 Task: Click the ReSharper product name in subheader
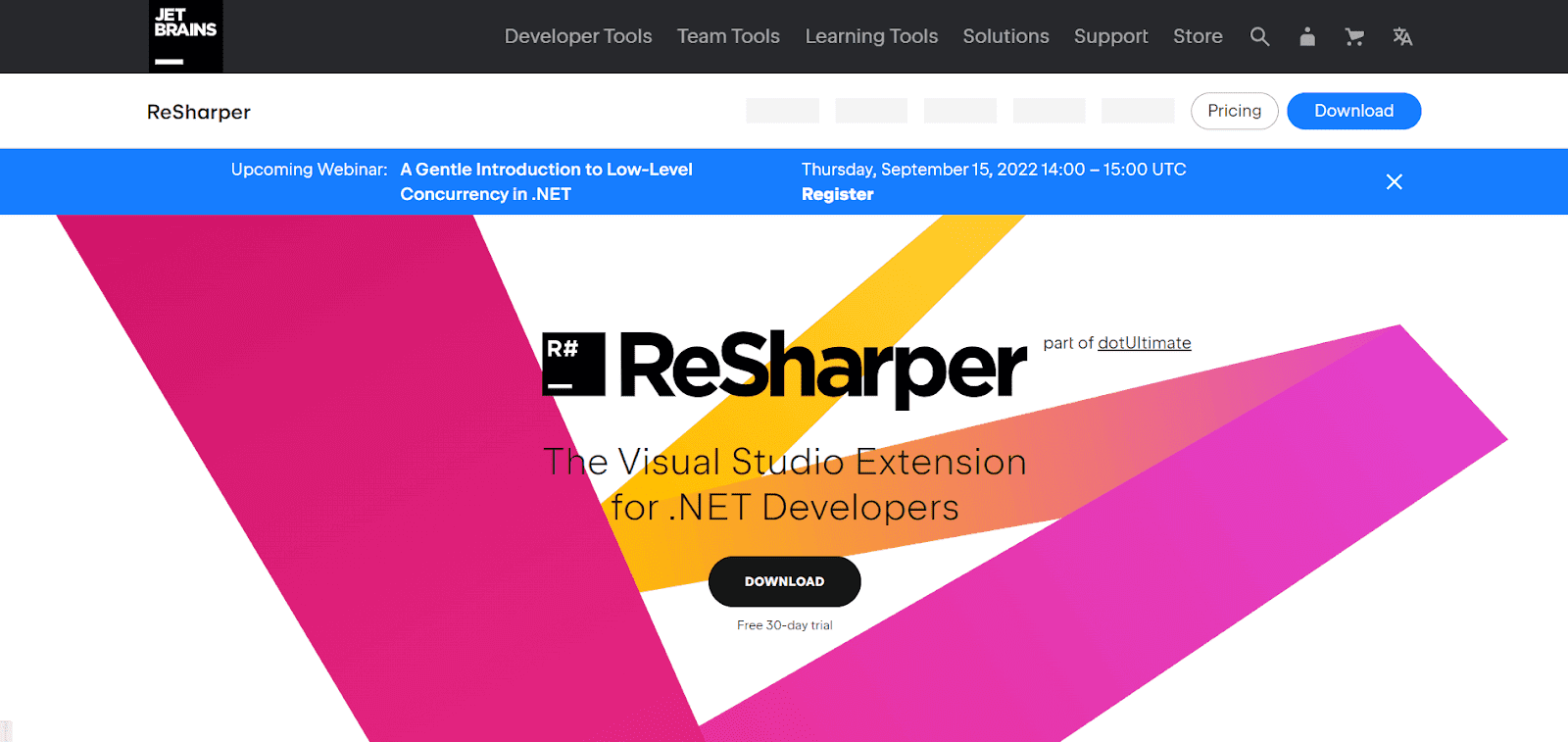199,112
